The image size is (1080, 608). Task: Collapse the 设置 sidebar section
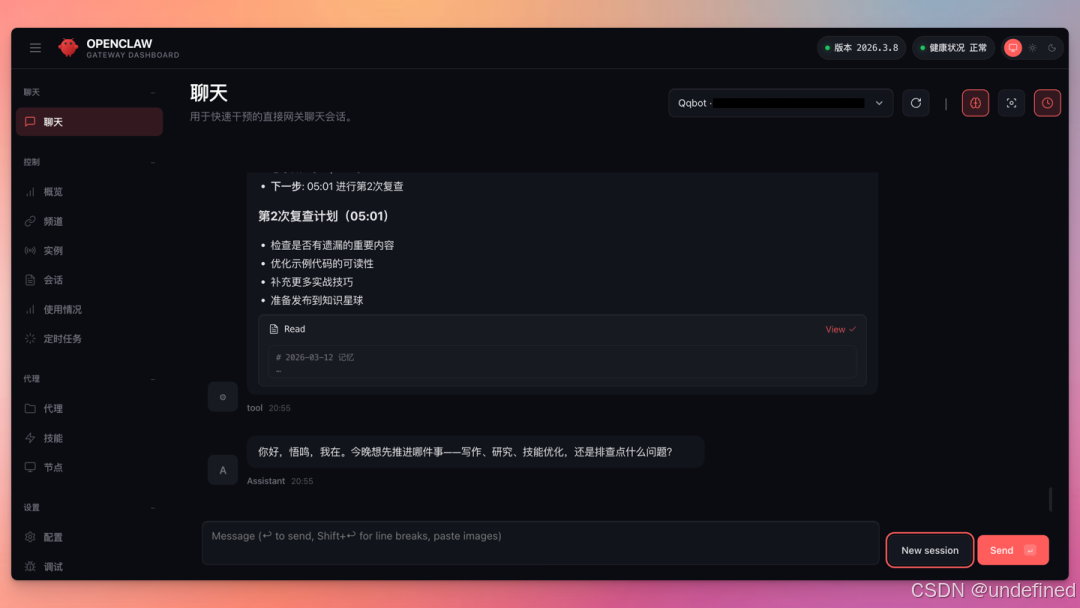(153, 508)
